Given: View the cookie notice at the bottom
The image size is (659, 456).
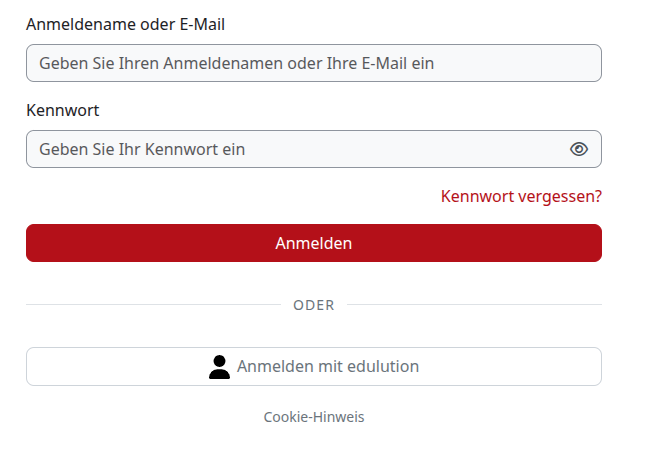Looking at the screenshot, I should [x=314, y=417].
